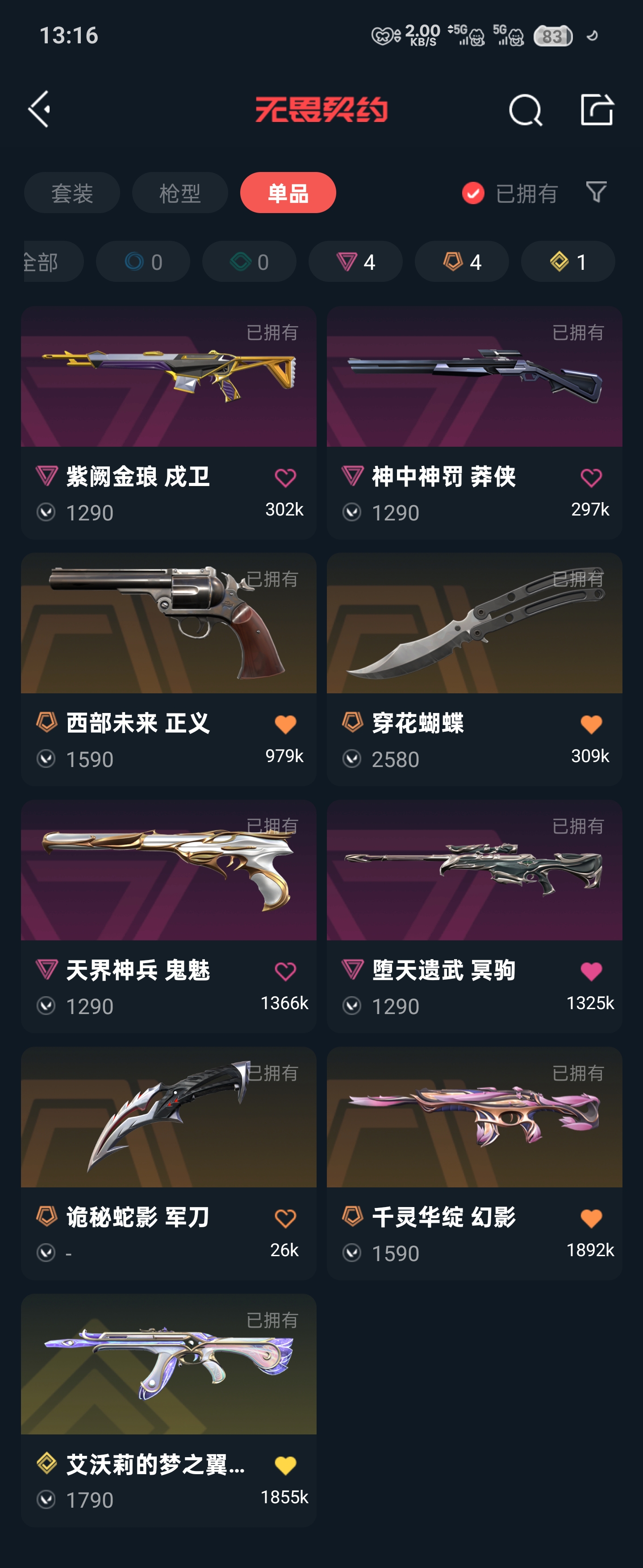Switch to the 套装 tab
This screenshot has height=1568, width=643.
point(72,193)
